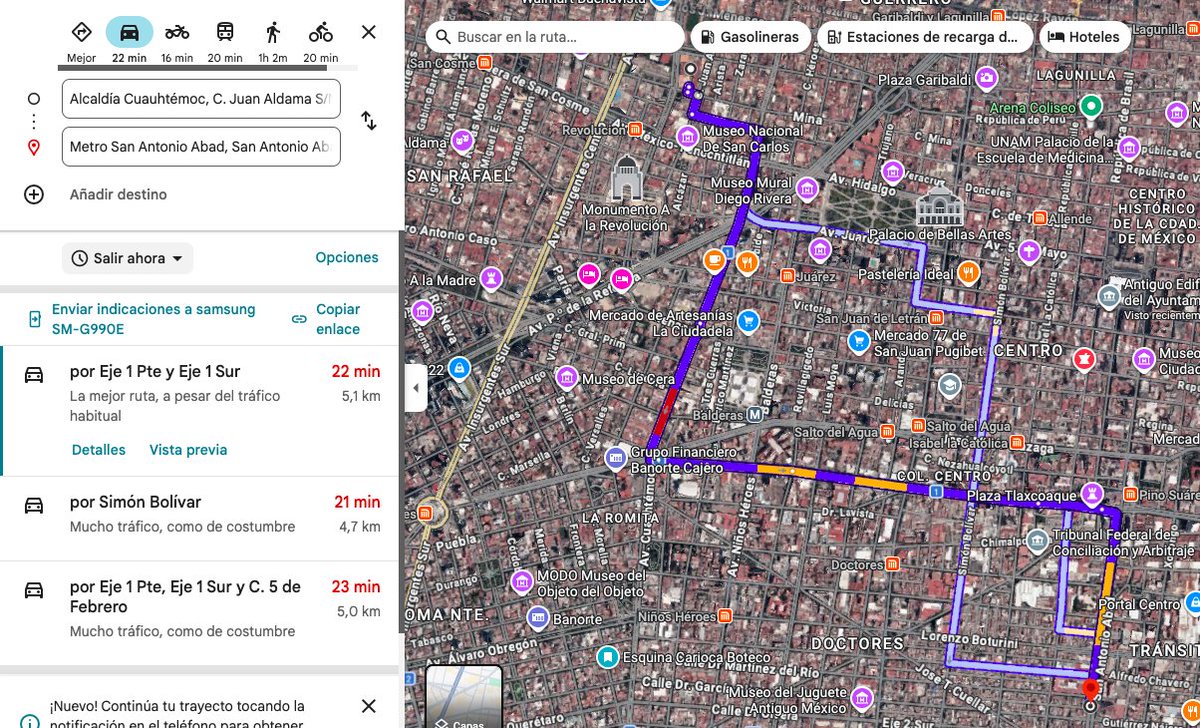The image size is (1200, 728).
Task: Swap origin and destination with reverse arrows
Action: click(368, 120)
